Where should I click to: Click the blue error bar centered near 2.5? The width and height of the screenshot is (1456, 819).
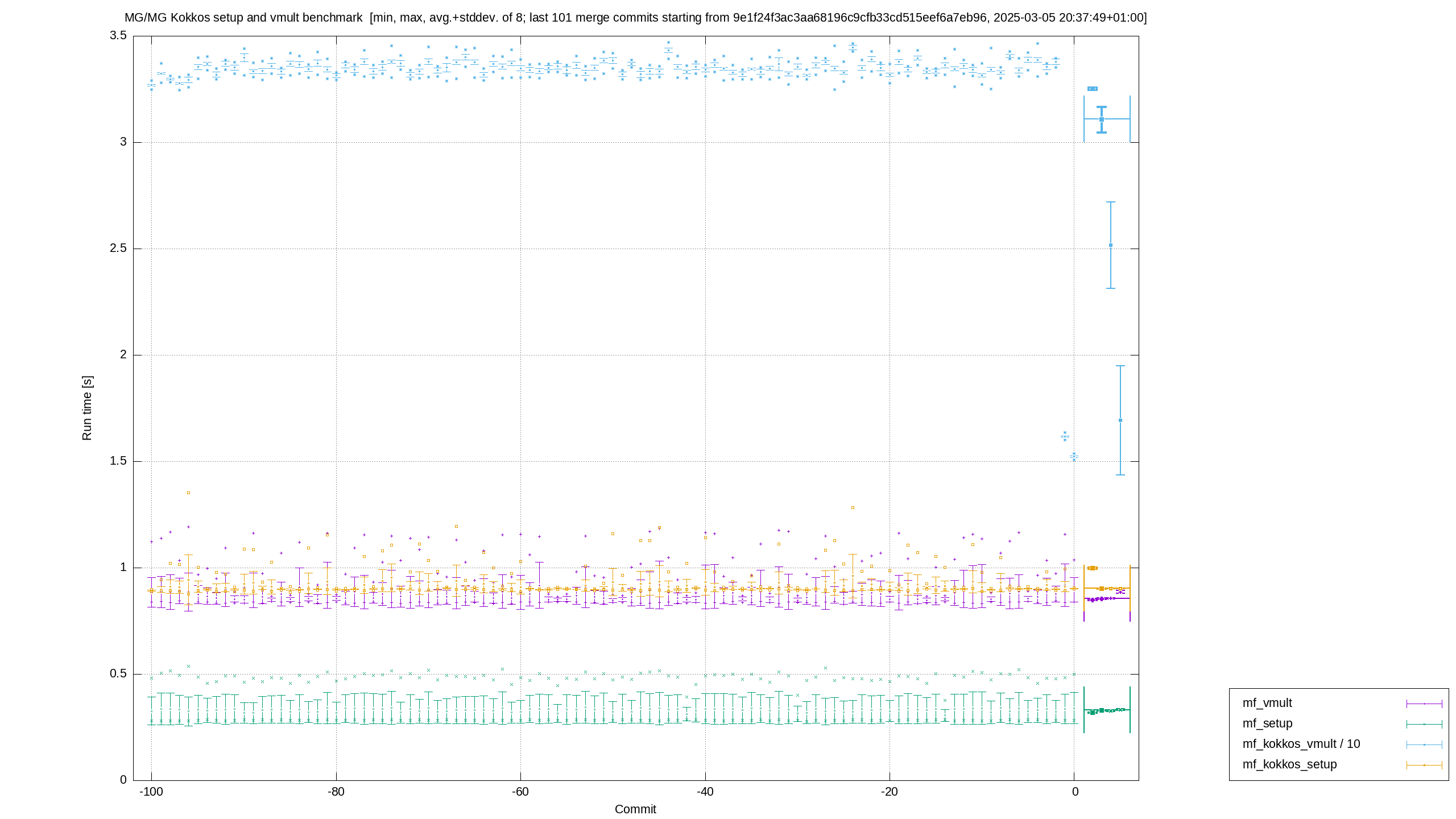(x=1111, y=245)
